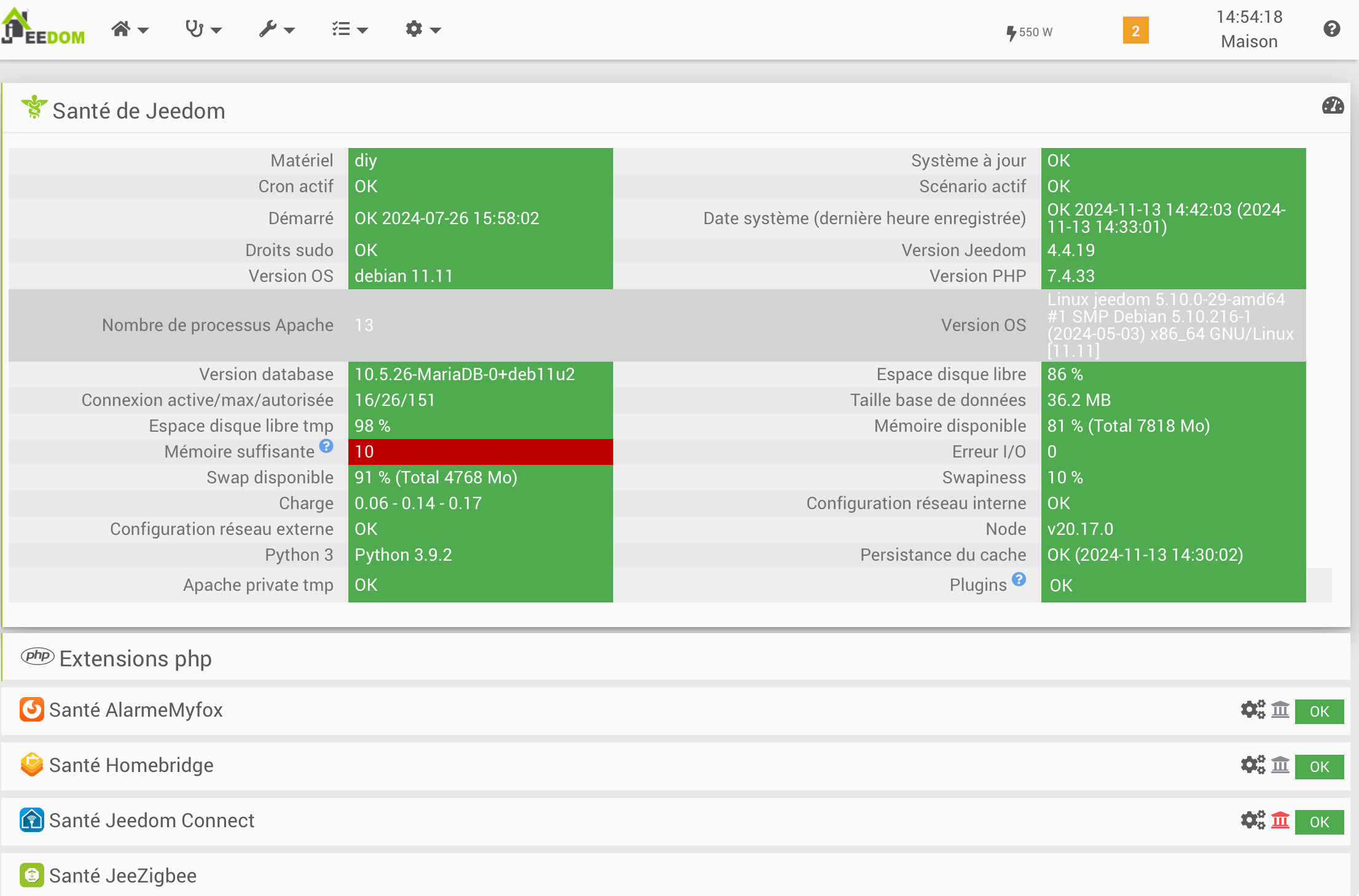Click Homebridge daemon status column icon
1359x896 pixels.
[1280, 765]
